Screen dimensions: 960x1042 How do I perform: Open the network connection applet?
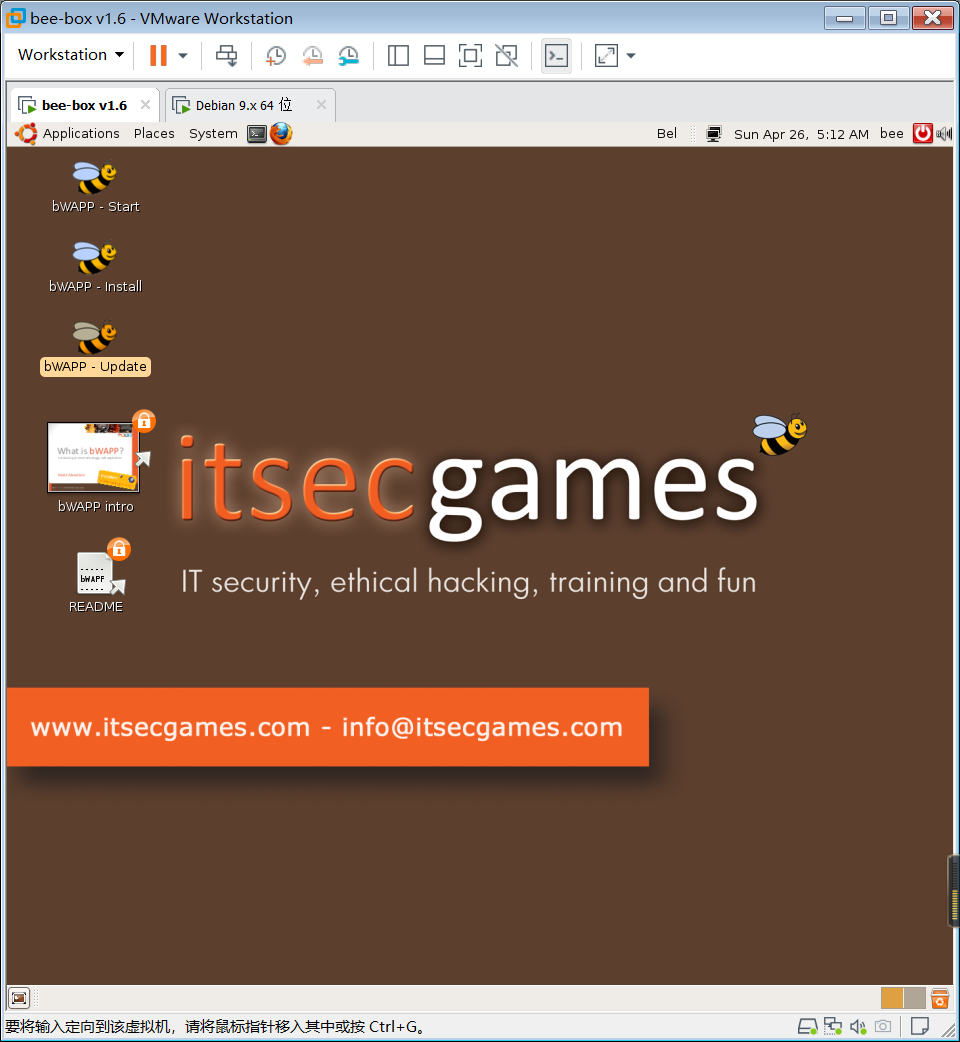coord(714,134)
